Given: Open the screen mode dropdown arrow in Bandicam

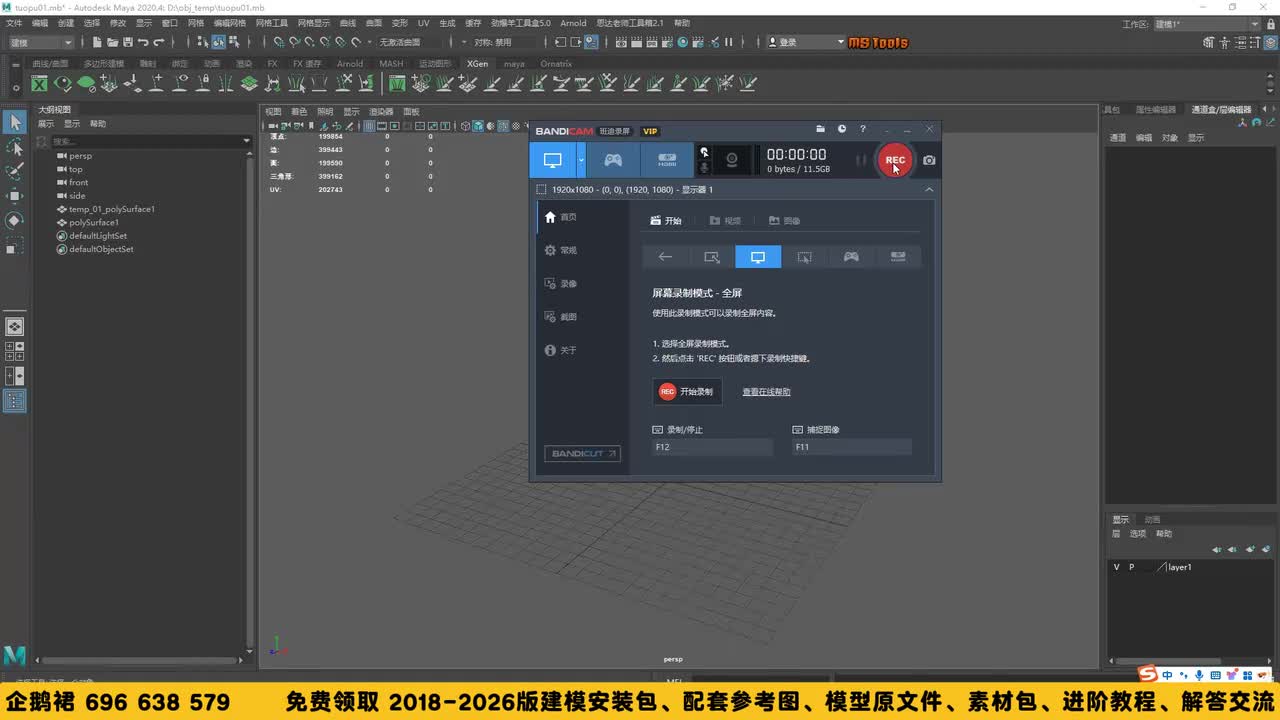Looking at the screenshot, I should coord(581,160).
